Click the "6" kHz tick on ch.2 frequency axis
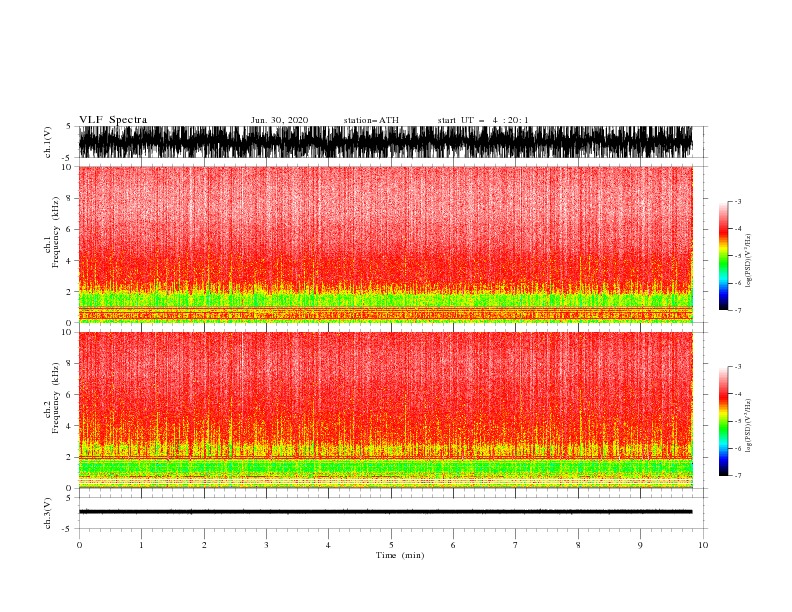 [69, 395]
